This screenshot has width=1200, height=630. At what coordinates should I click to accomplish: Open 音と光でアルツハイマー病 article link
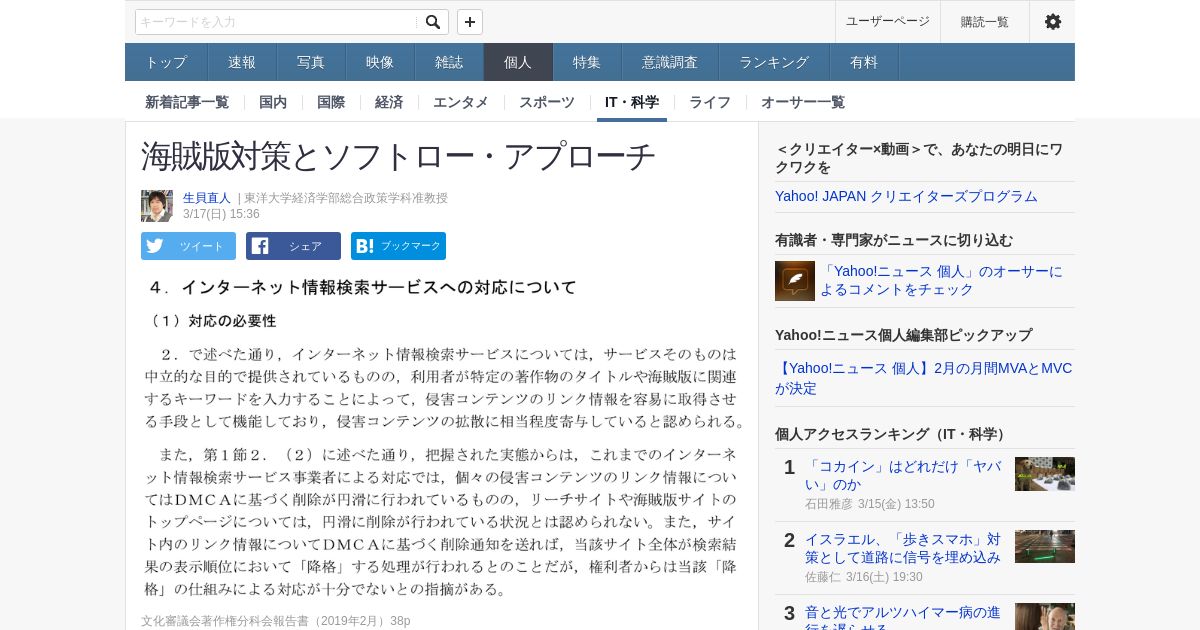click(904, 618)
